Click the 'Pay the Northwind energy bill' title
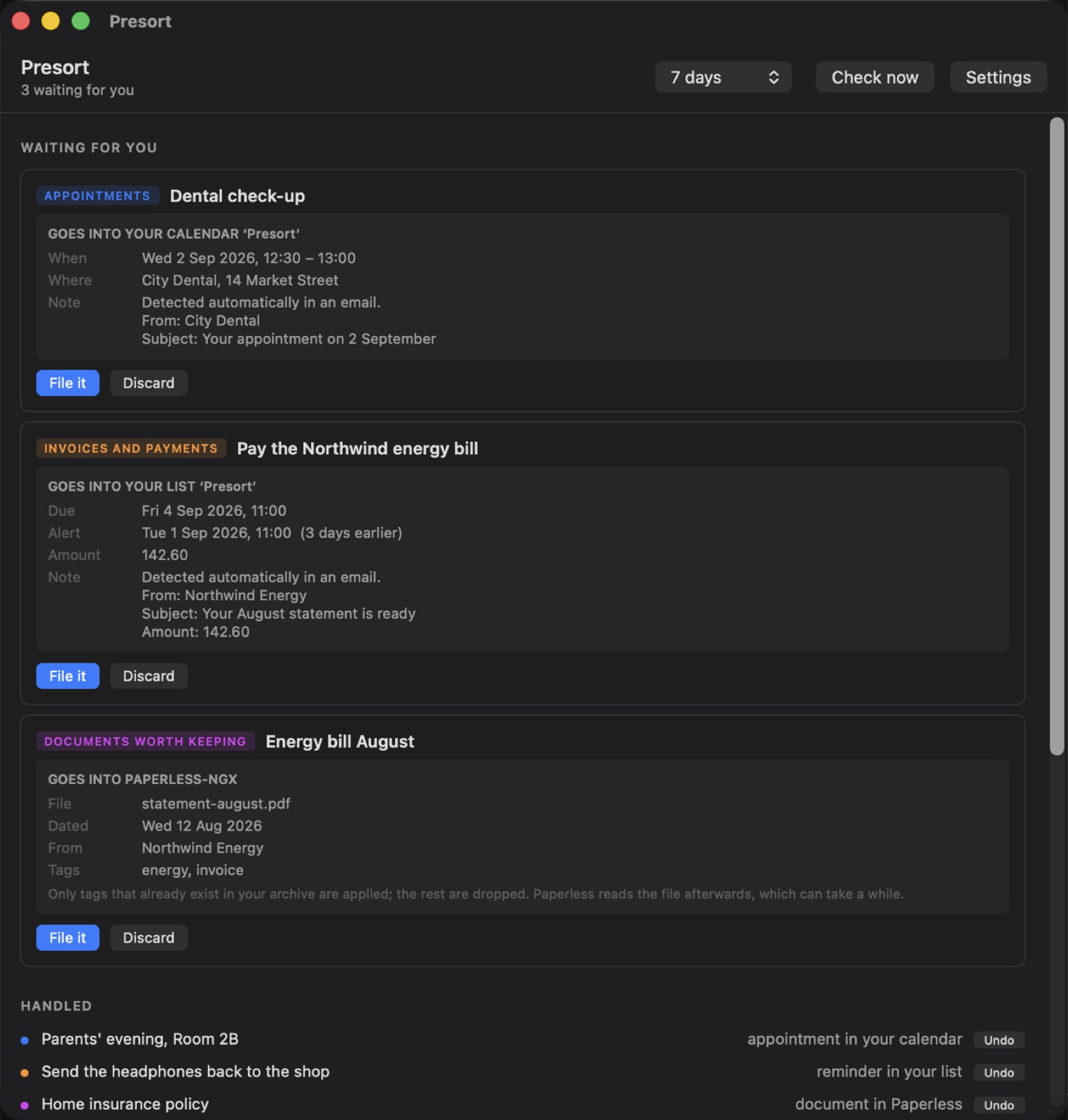 pos(358,449)
